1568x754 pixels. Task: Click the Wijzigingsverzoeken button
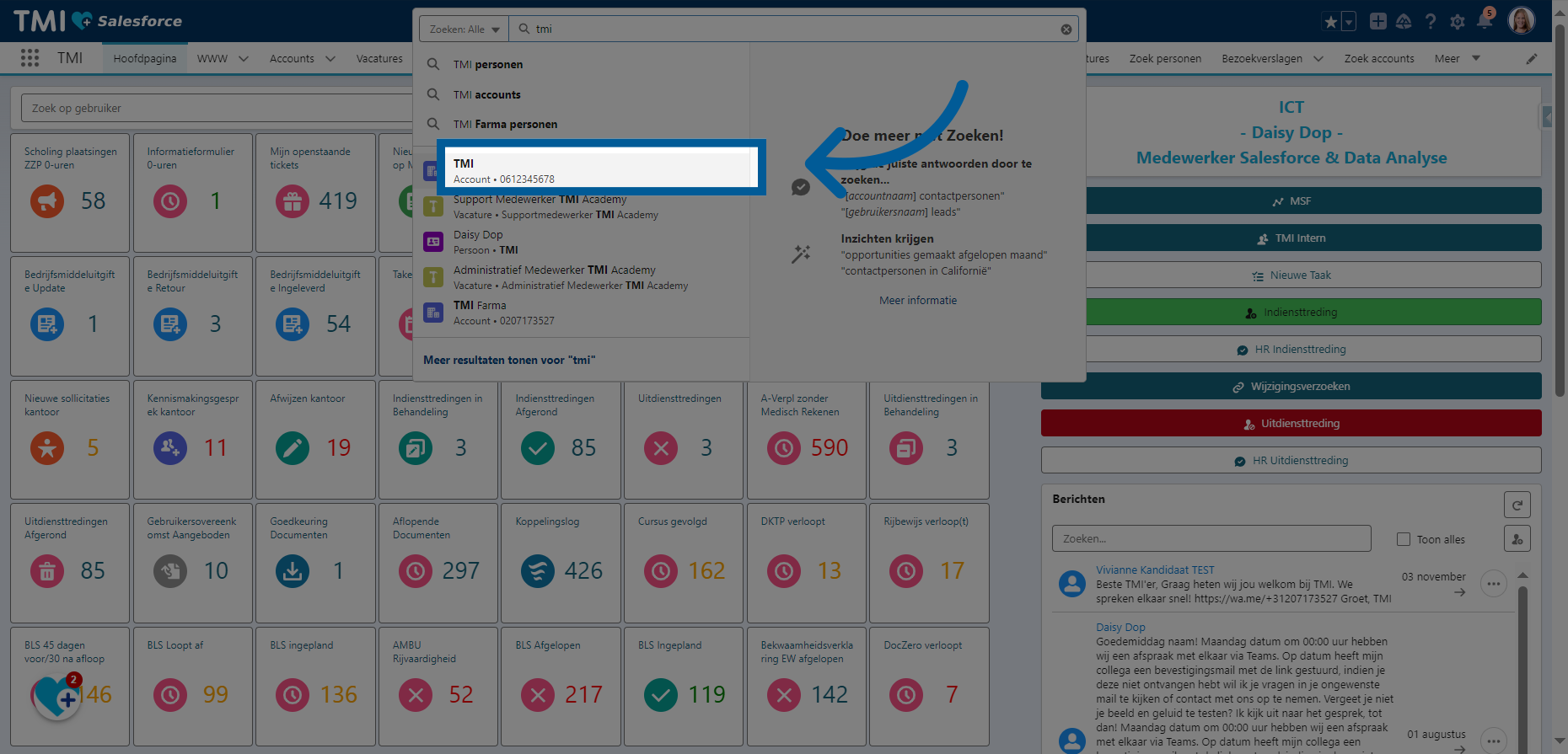click(1291, 386)
